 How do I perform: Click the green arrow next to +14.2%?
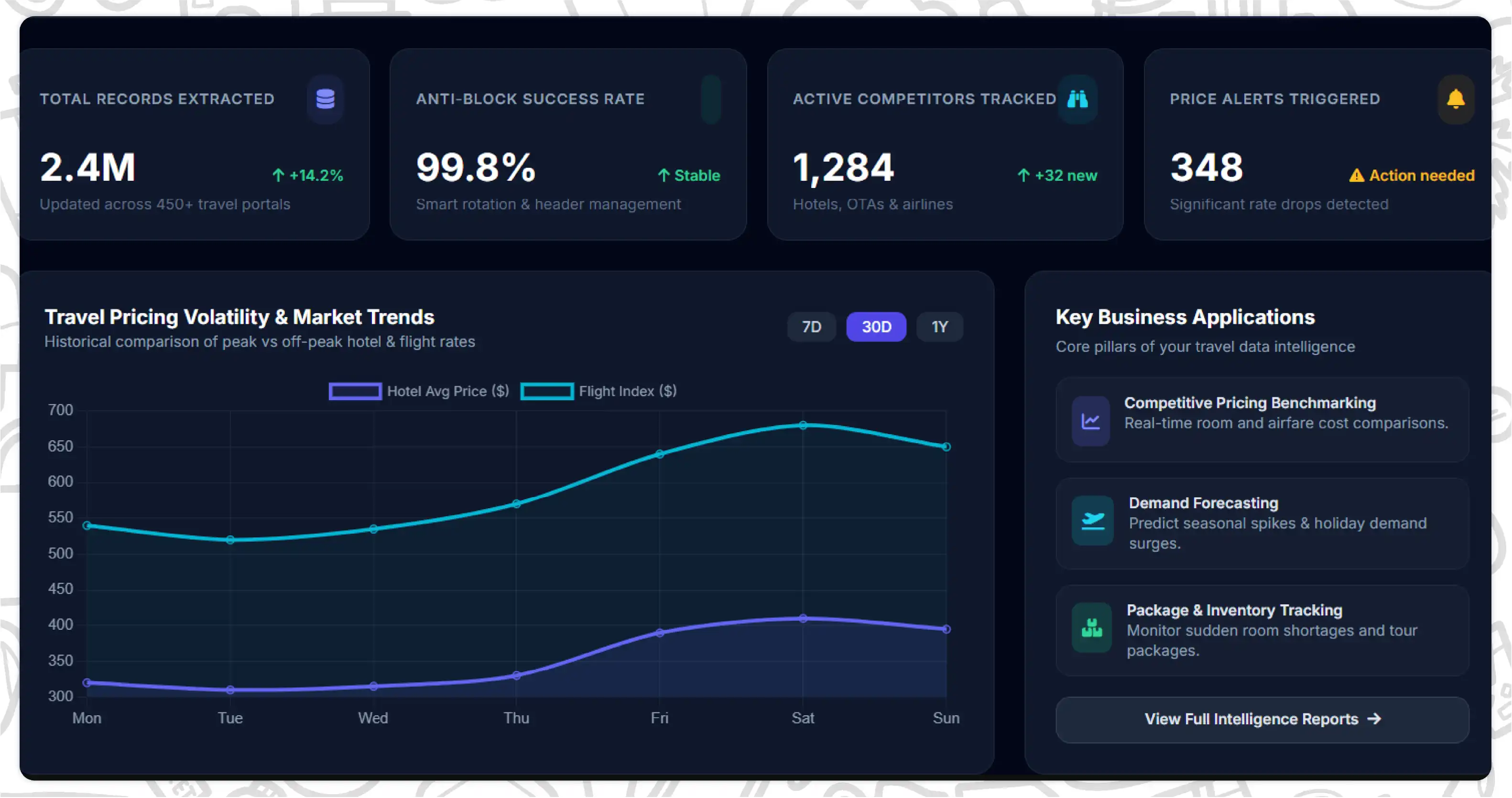278,175
